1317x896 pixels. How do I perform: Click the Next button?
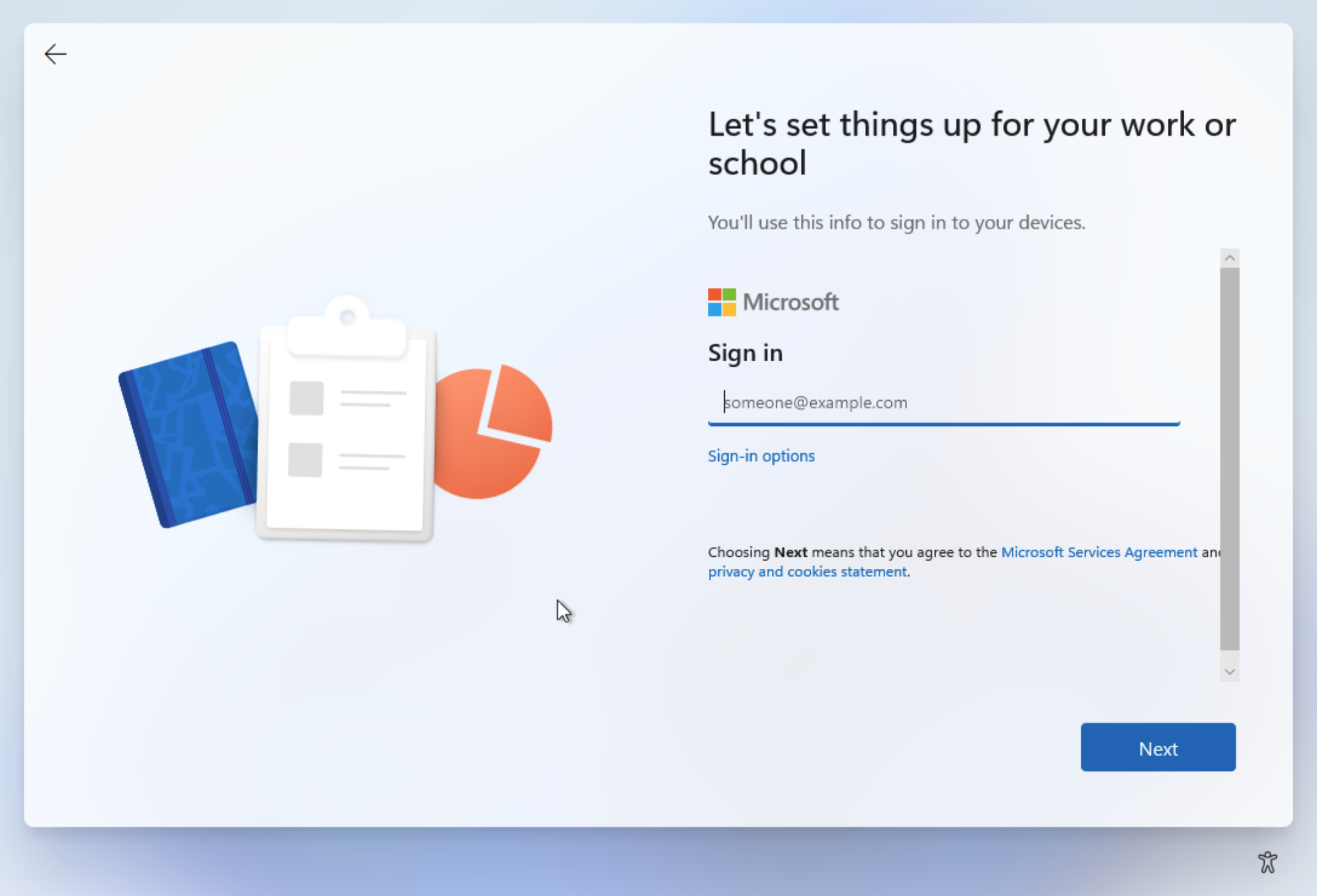1158,747
